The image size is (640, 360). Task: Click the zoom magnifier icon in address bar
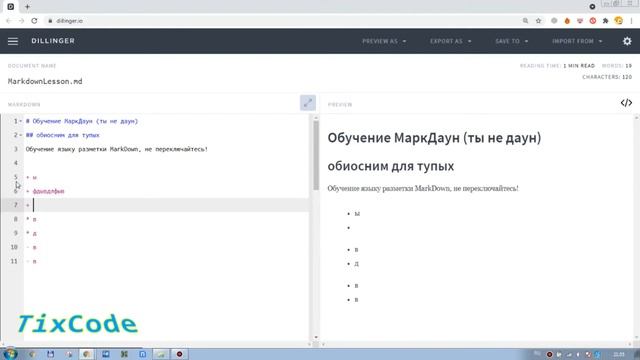(x=525, y=21)
